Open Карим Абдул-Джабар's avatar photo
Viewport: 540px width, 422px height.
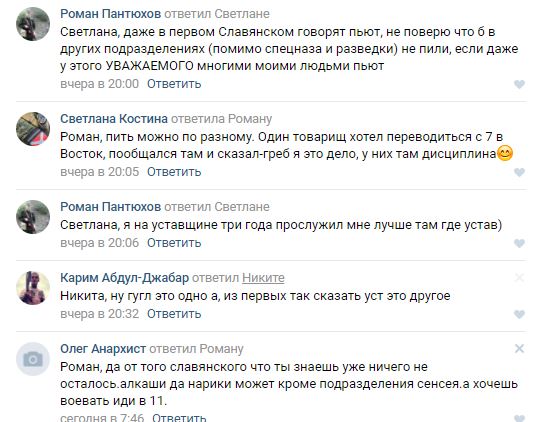tap(33, 288)
